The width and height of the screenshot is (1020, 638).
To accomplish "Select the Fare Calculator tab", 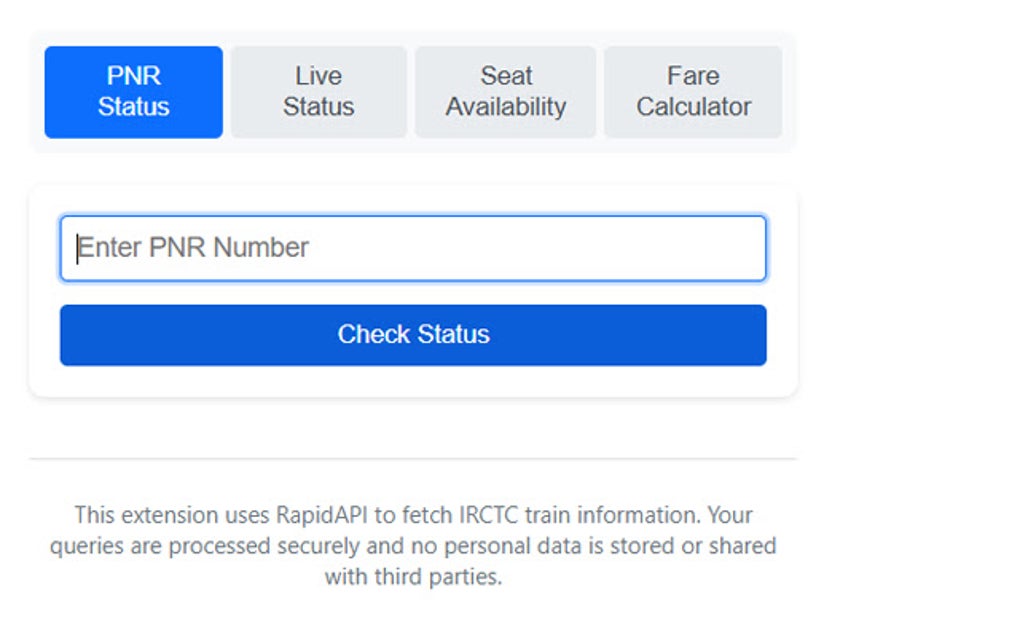I will 693,91.
